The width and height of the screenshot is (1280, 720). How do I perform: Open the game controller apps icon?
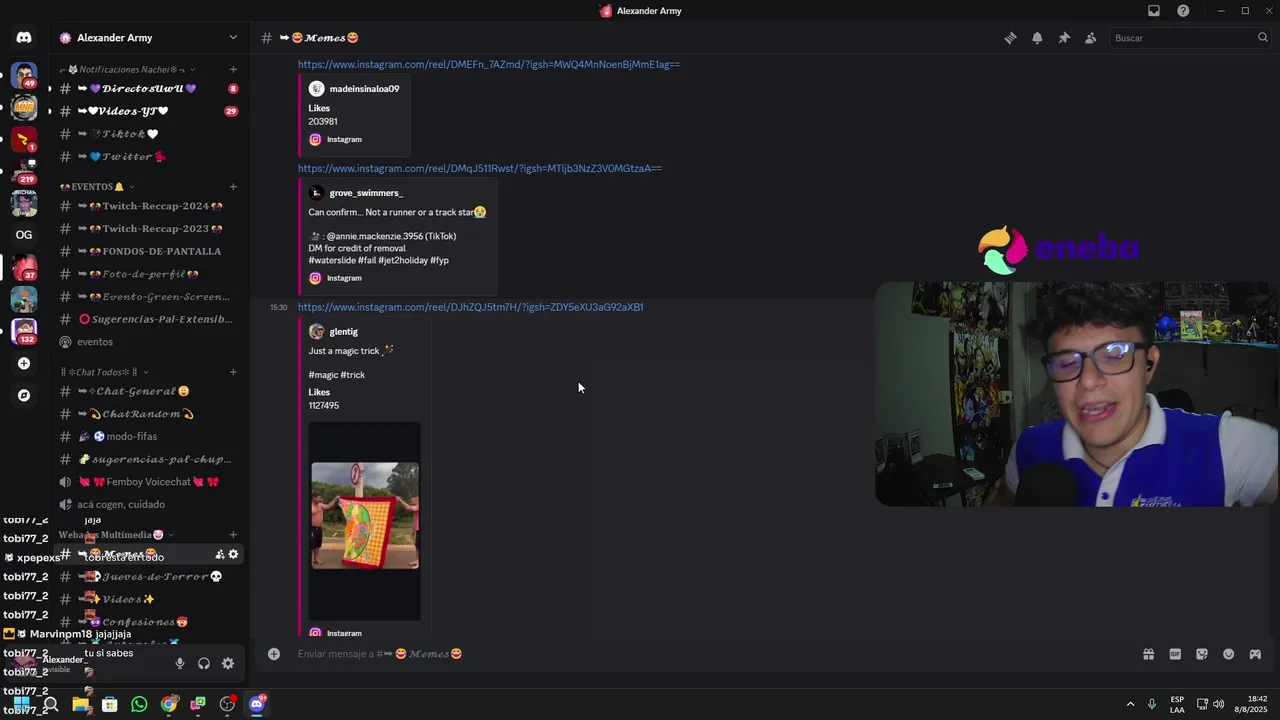click(x=1255, y=654)
